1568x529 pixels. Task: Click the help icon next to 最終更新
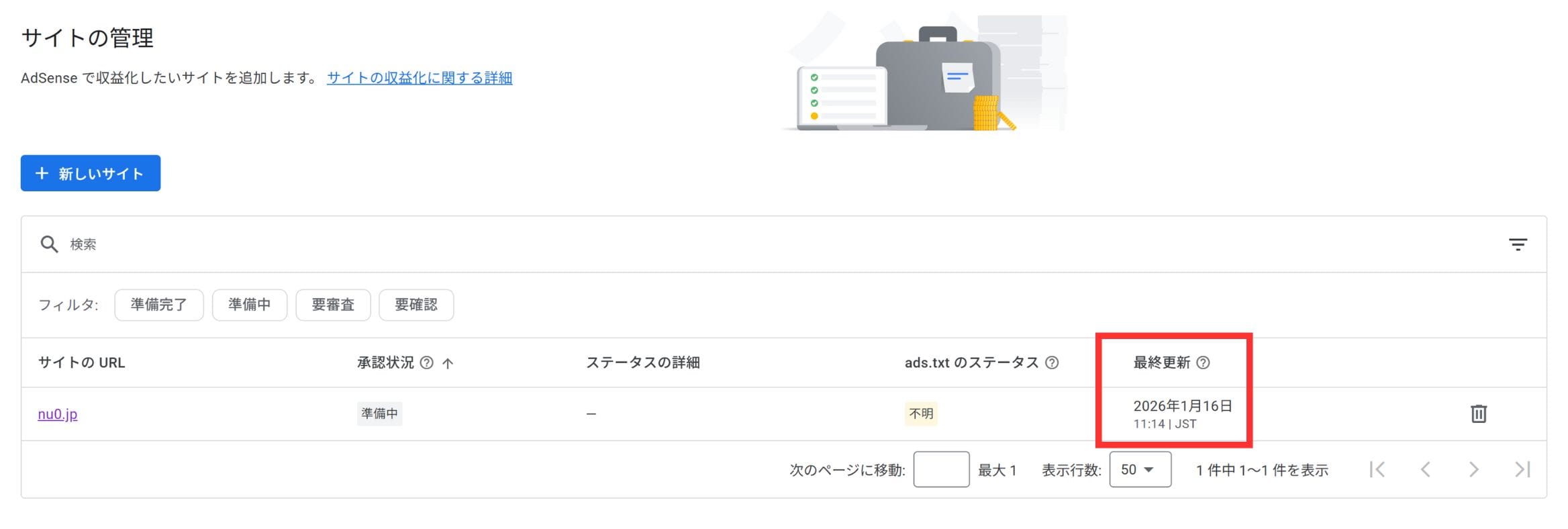pyautogui.click(x=1205, y=363)
